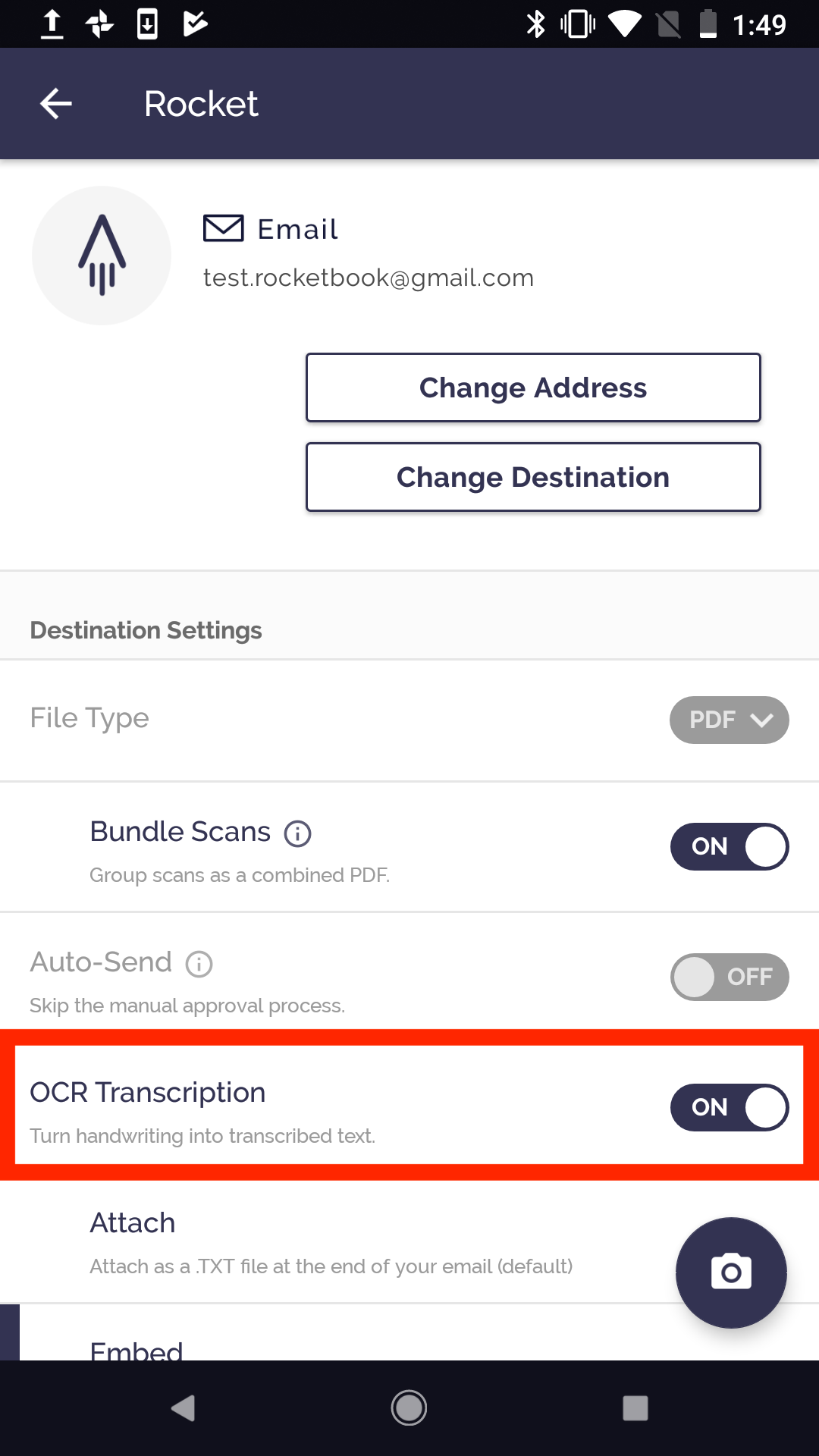Tap the test.rocketbook@gmail.com email address
Image resolution: width=819 pixels, height=1456 pixels.
pyautogui.click(x=369, y=278)
